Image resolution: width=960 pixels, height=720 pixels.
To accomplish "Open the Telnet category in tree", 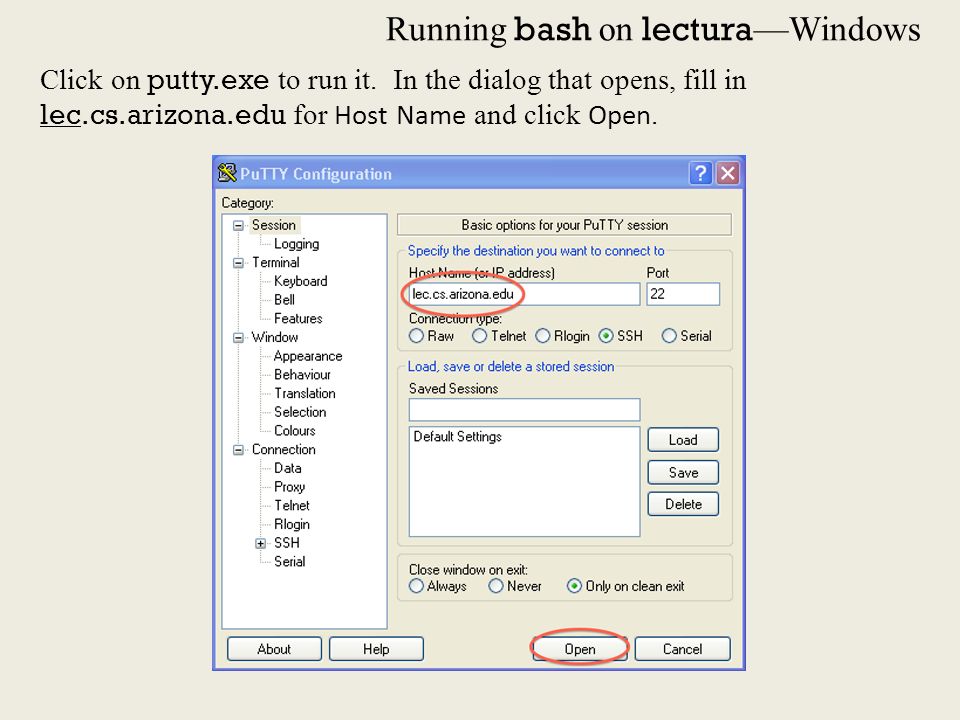I will click(x=292, y=505).
